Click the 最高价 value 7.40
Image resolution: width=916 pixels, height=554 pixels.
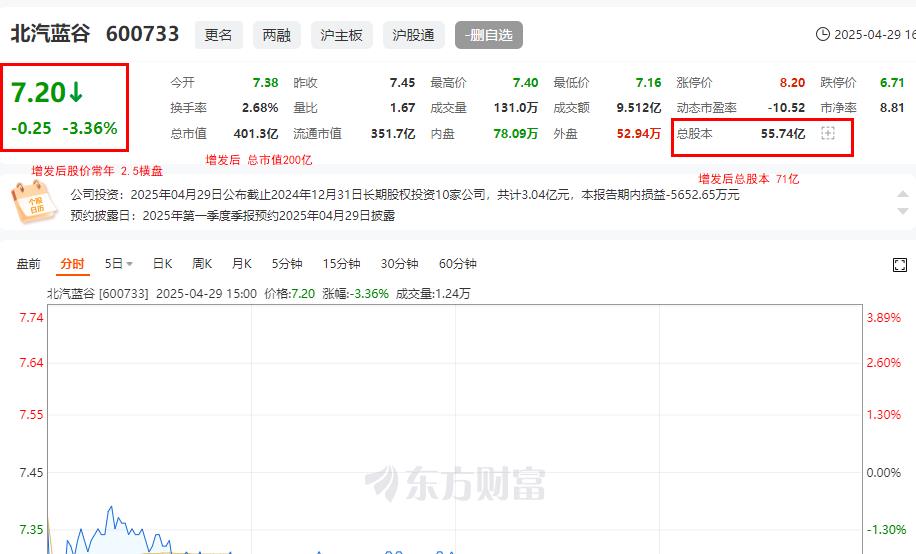tap(525, 82)
